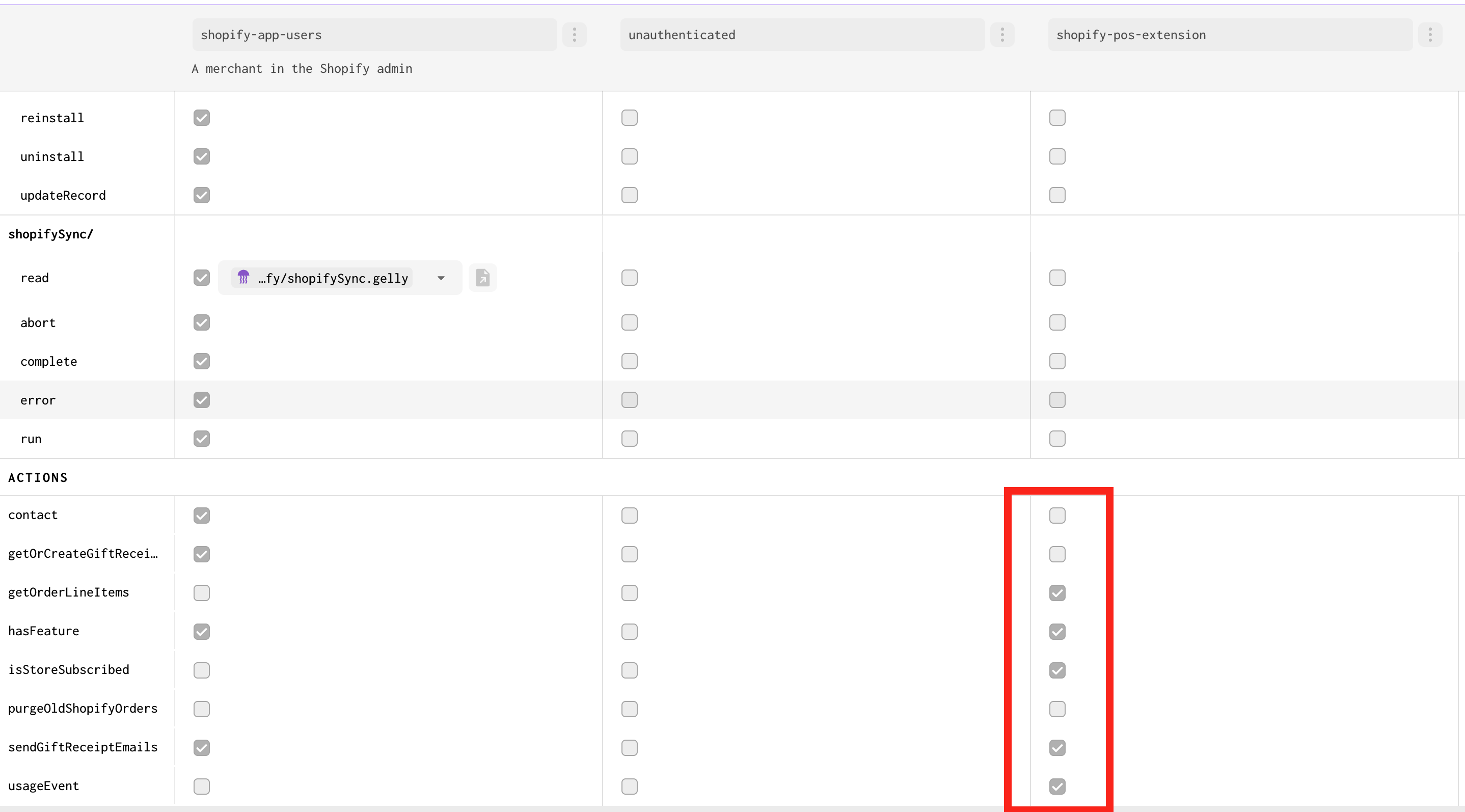Viewport: 1465px width, 812px height.
Task: Open the three-dot menu for shopify-app-users role
Action: point(575,35)
